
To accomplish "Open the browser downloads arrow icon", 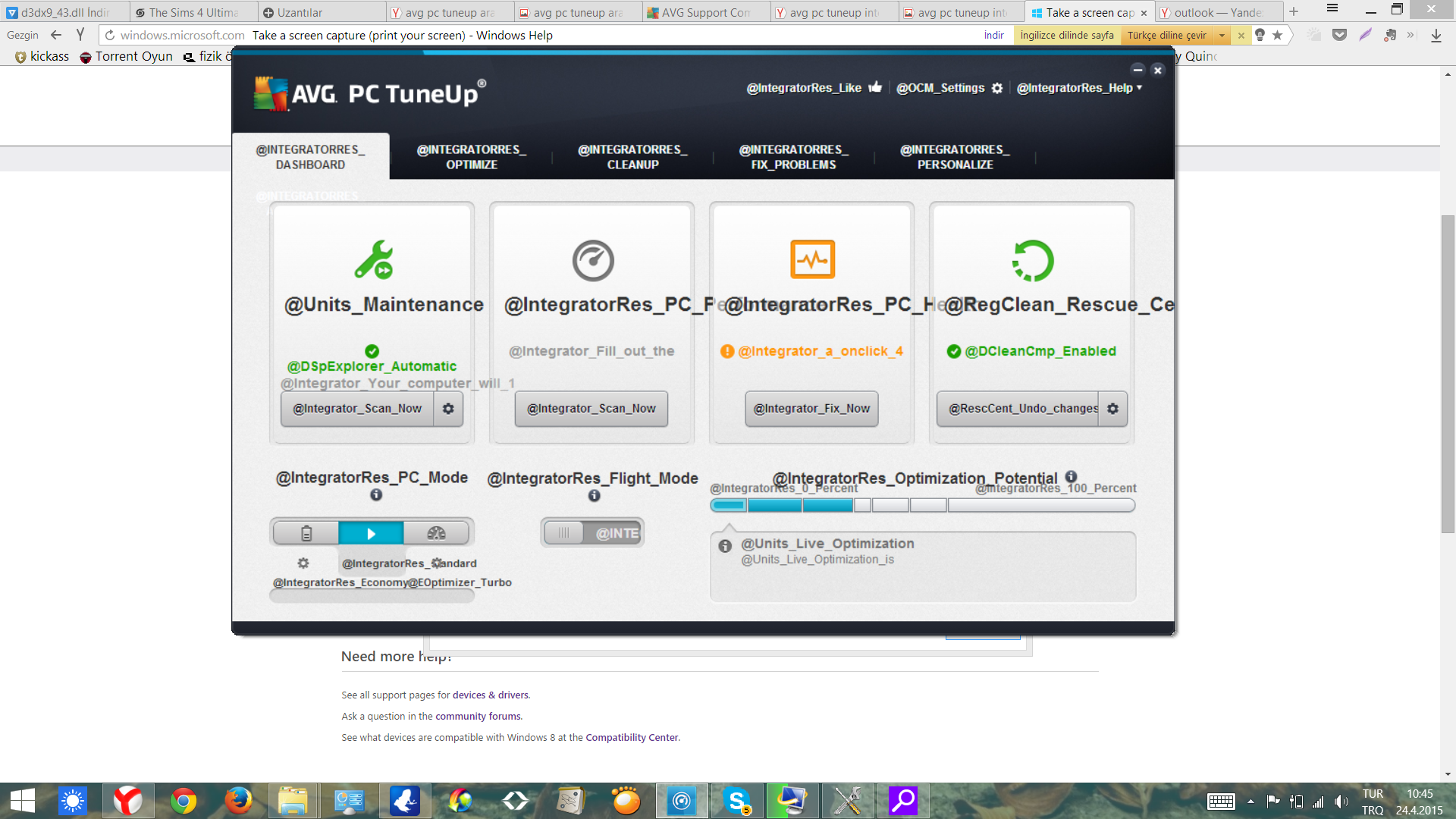I will [1436, 36].
